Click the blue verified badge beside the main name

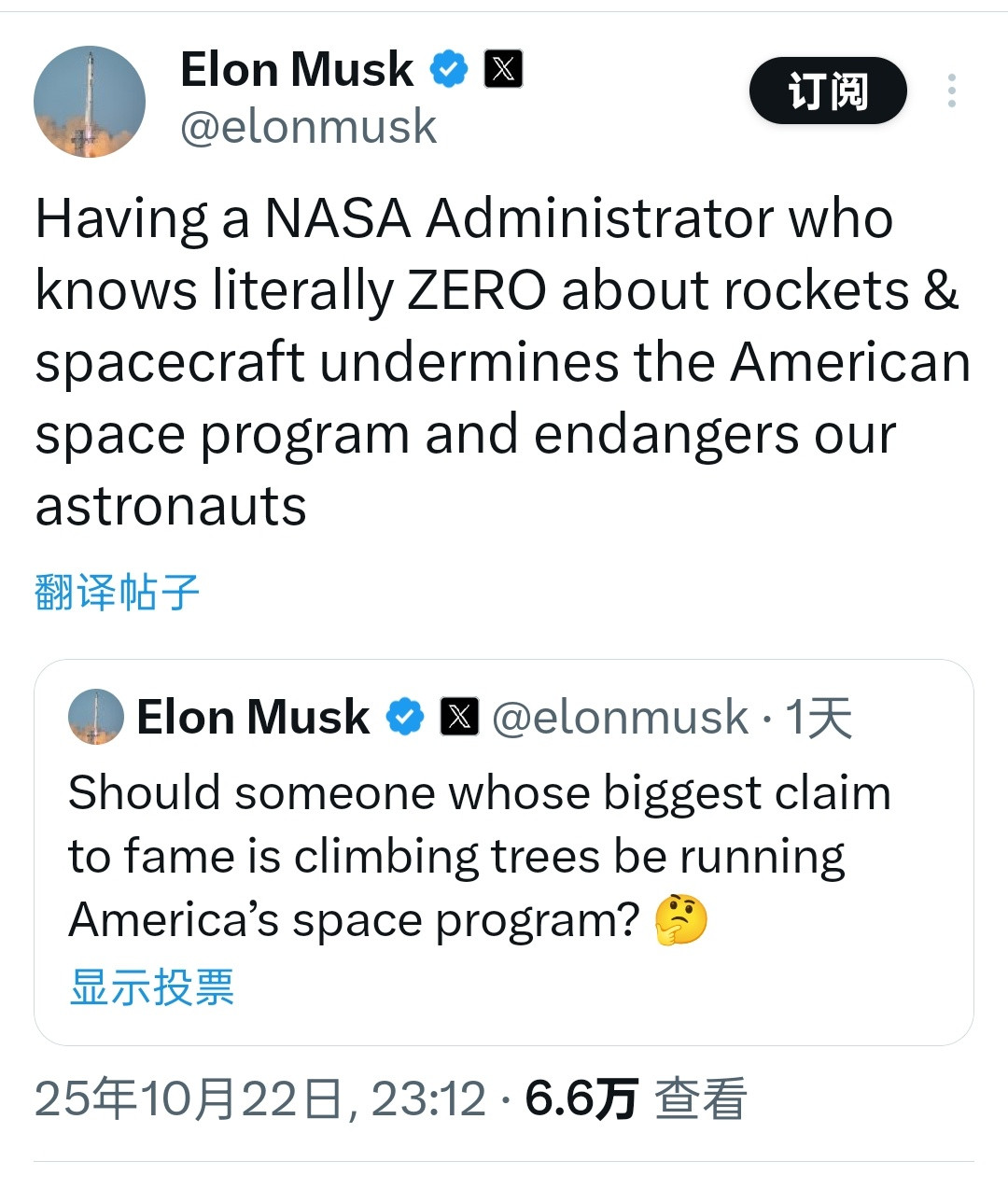(x=449, y=69)
